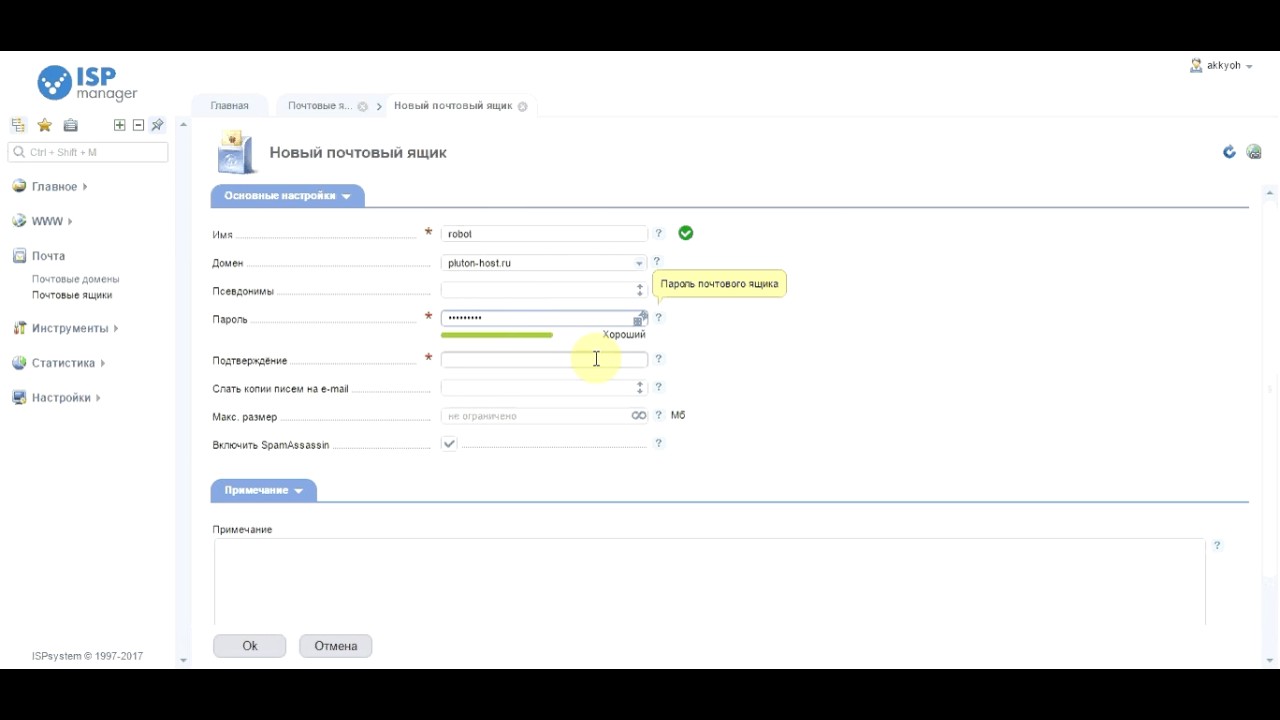Show help for Включить SpamAssassin

coord(658,442)
